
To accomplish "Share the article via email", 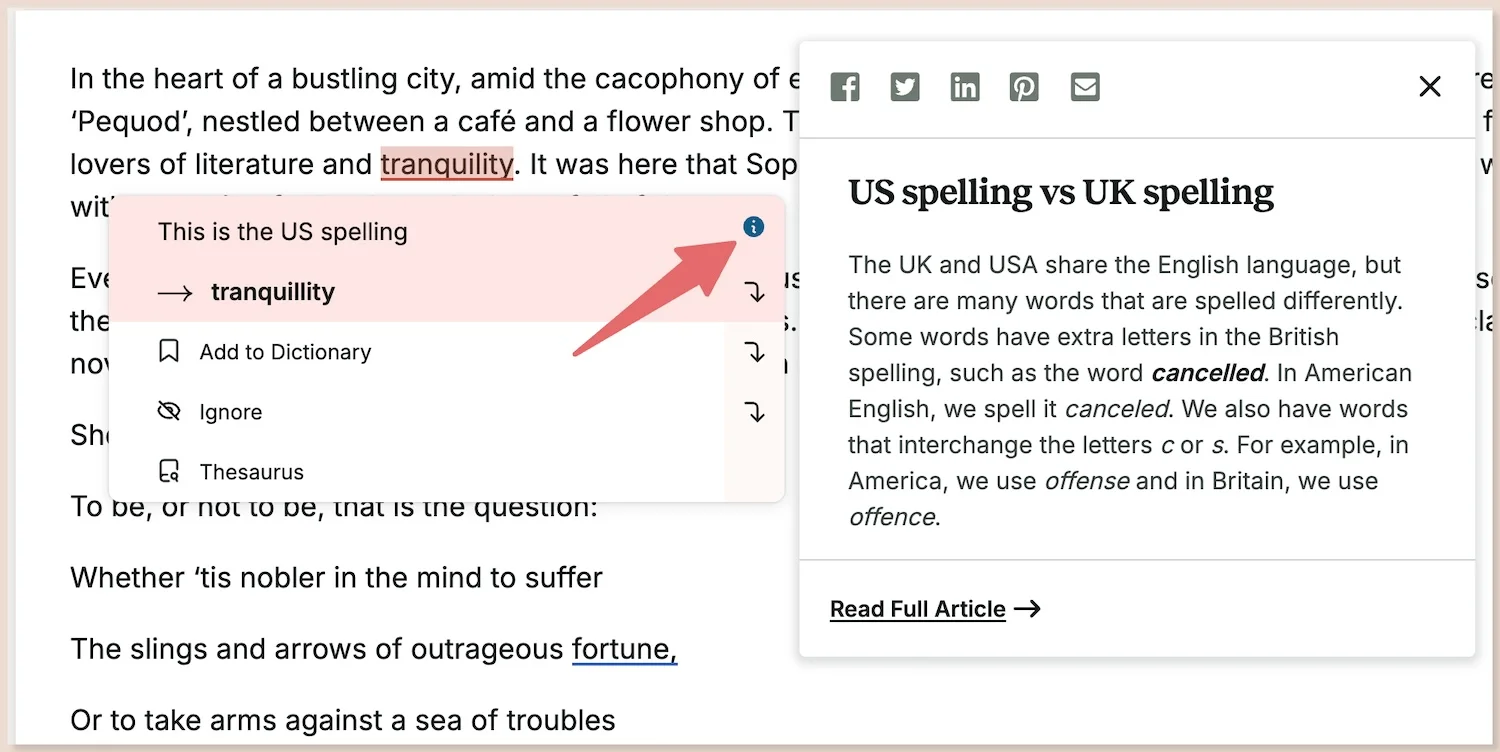I will (1085, 87).
